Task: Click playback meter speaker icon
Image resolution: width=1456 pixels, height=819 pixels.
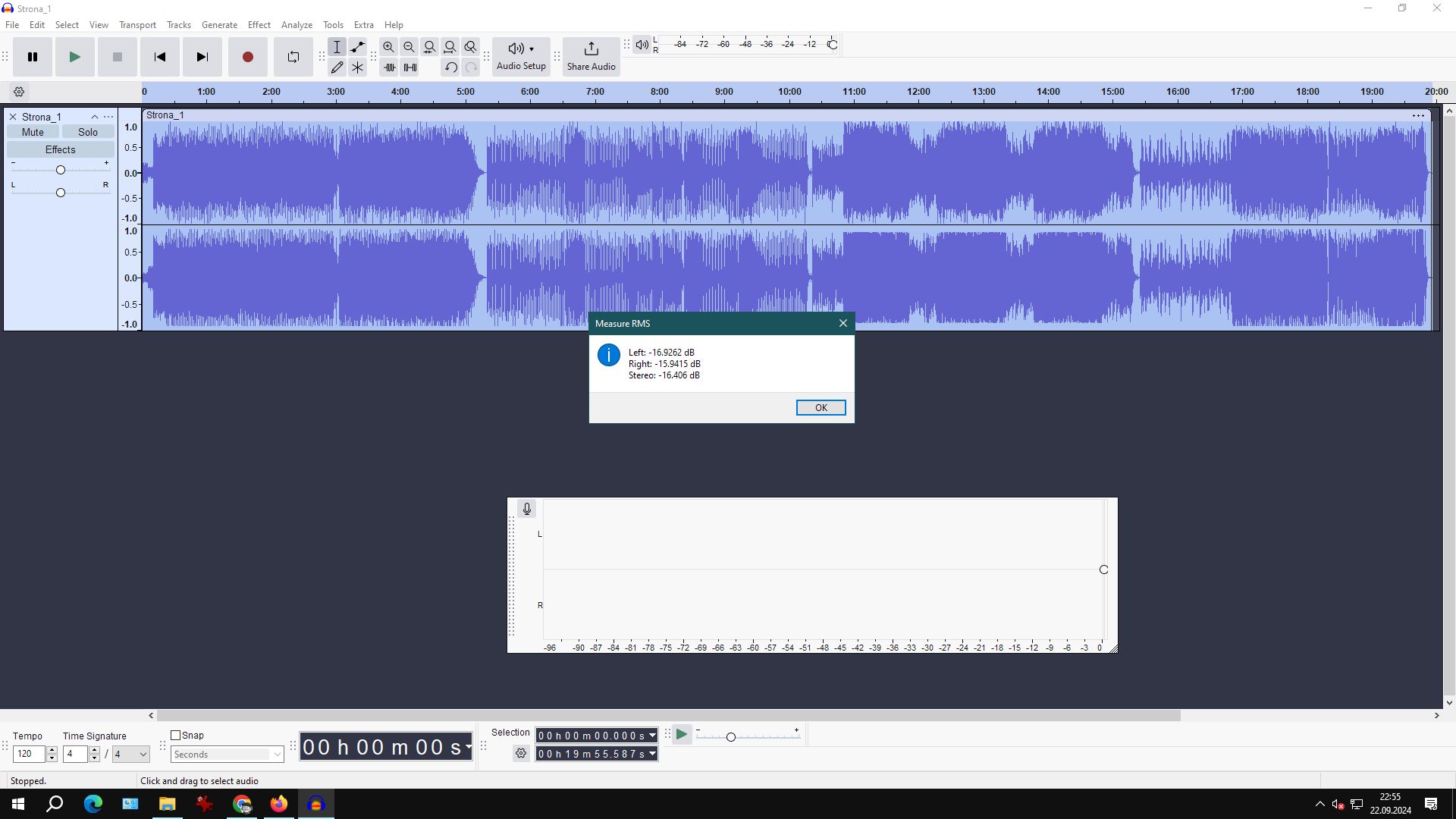Action: click(642, 45)
